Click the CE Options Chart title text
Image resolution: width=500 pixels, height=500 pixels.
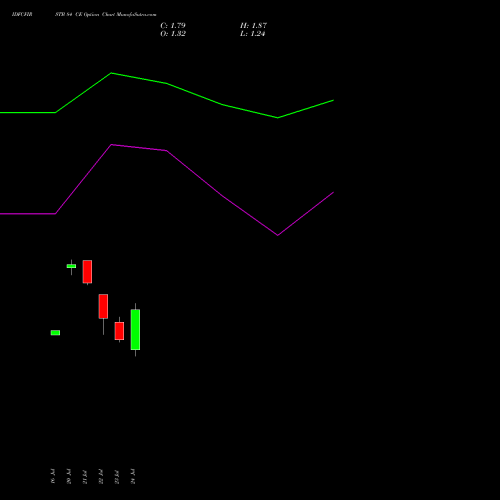[x=106, y=14]
